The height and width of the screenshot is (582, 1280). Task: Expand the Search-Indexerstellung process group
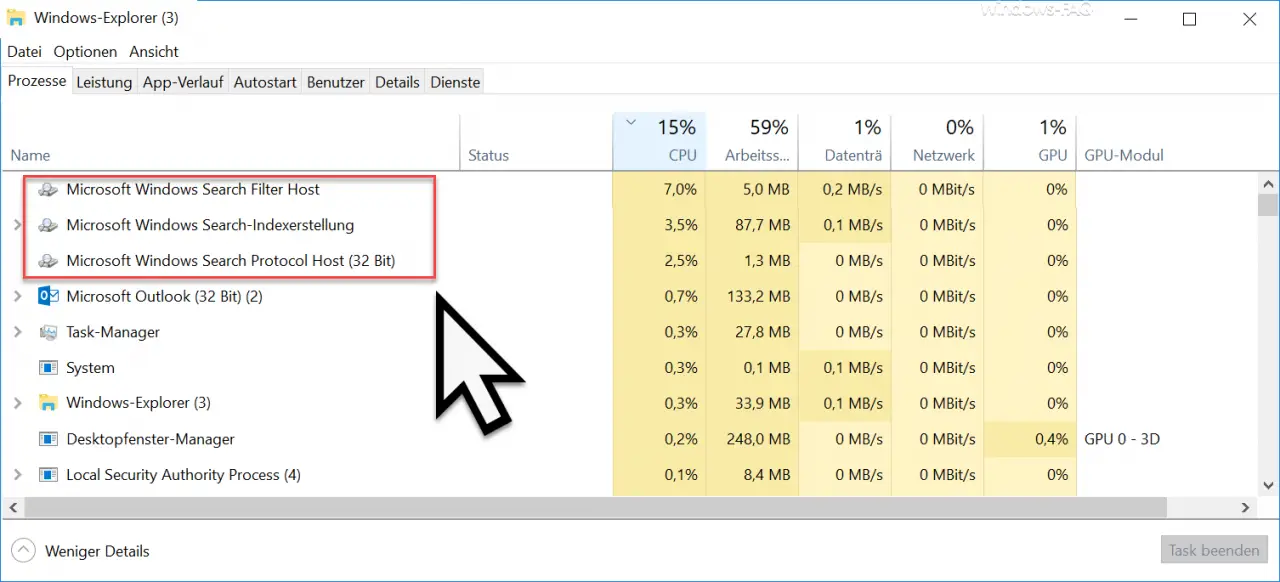tap(17, 225)
